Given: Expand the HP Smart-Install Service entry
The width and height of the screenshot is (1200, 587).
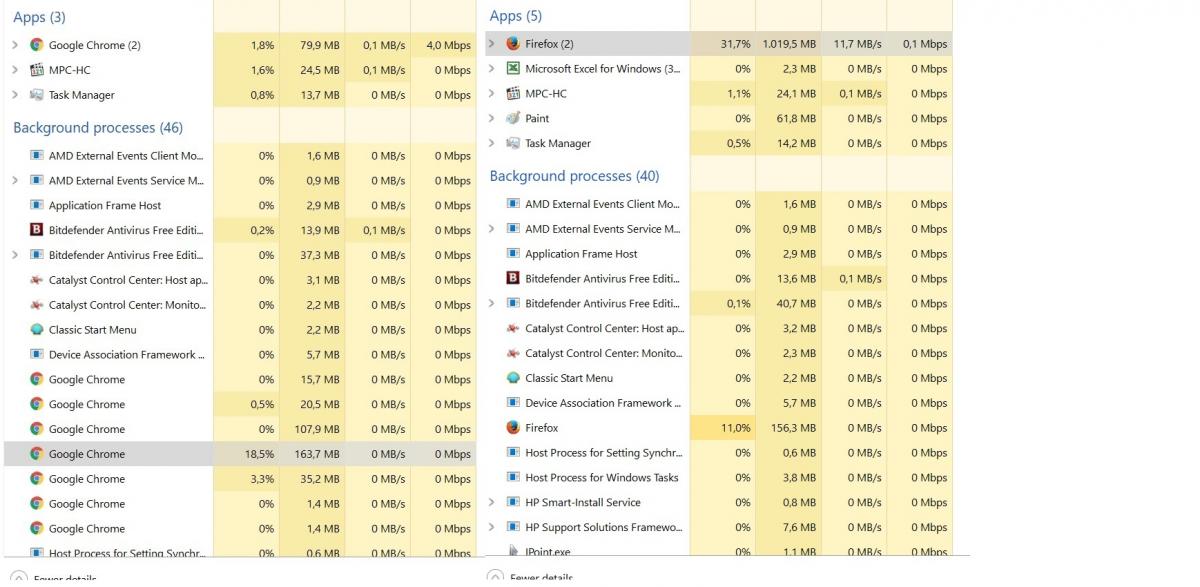Looking at the screenshot, I should [x=491, y=503].
